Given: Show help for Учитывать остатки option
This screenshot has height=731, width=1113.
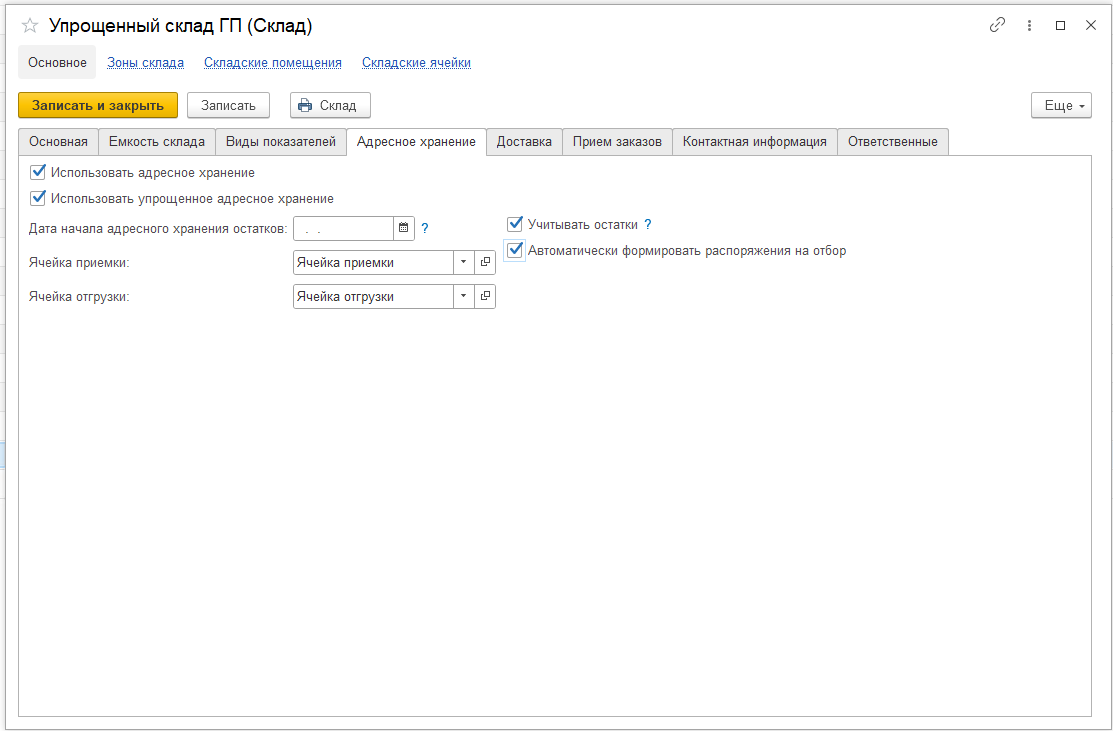Looking at the screenshot, I should (x=648, y=225).
